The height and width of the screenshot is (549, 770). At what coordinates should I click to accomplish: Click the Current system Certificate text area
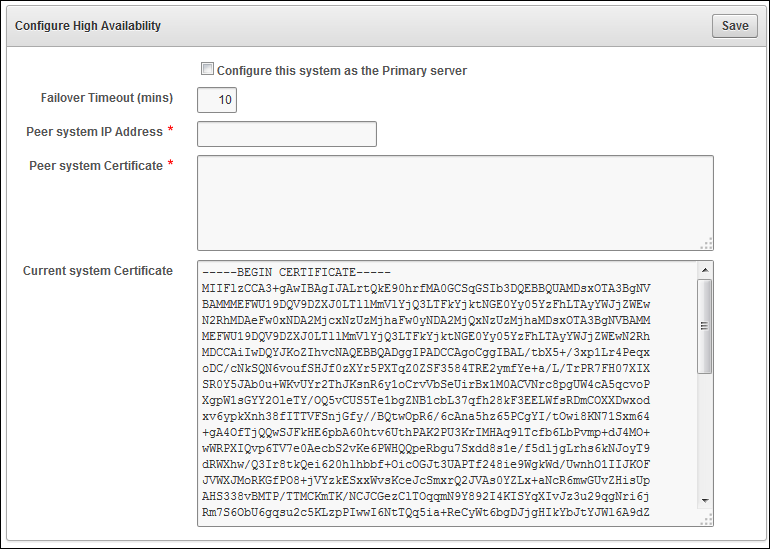point(455,393)
